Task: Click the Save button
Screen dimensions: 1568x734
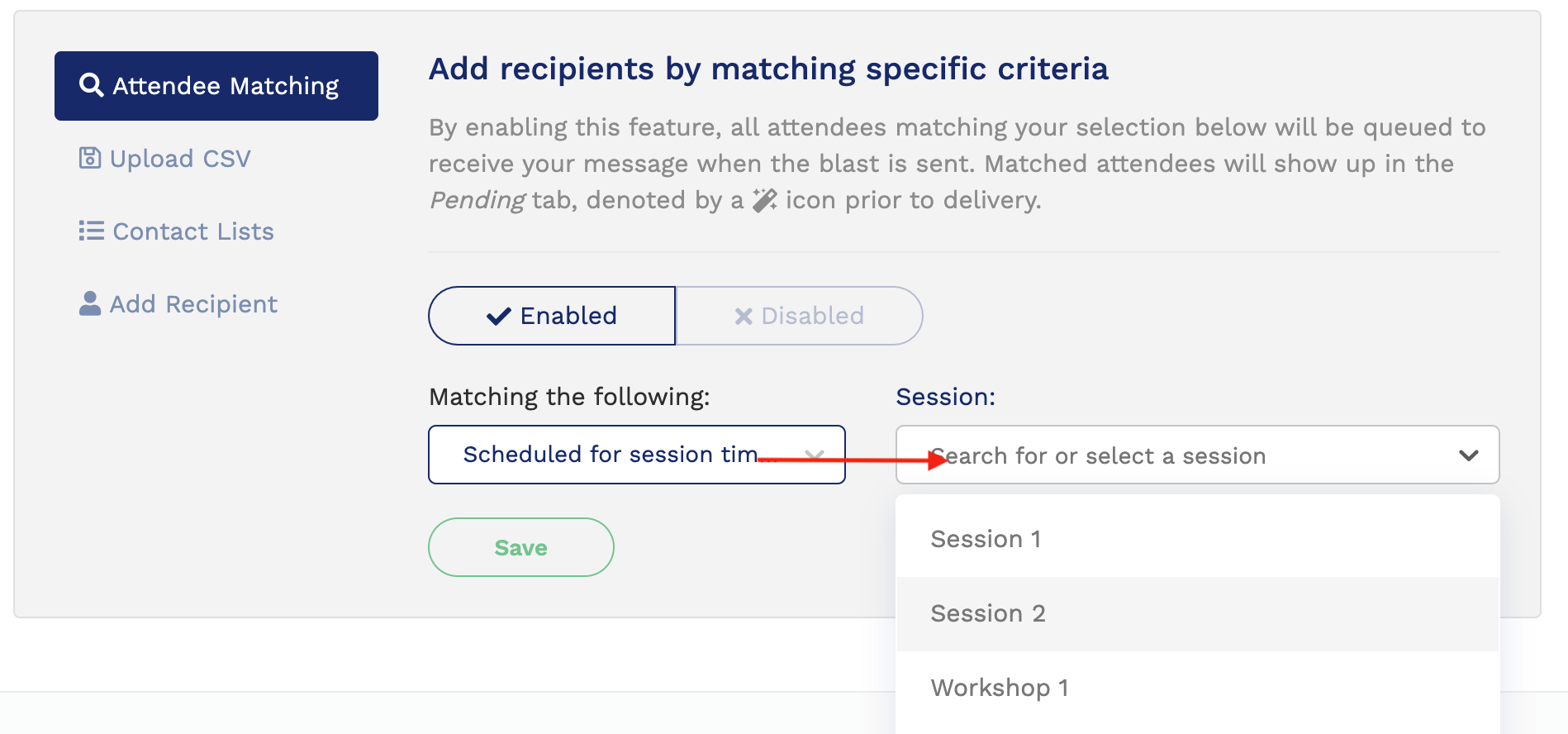Action: click(520, 546)
